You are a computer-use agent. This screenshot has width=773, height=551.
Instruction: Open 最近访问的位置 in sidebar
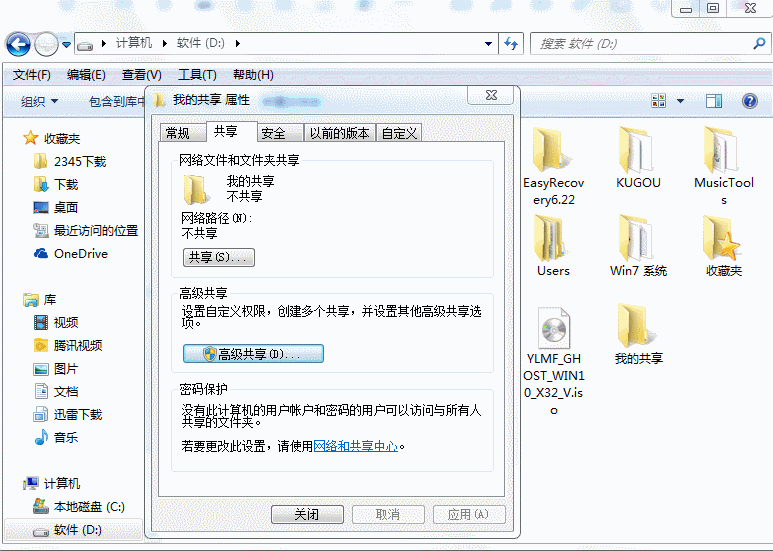click(86, 231)
